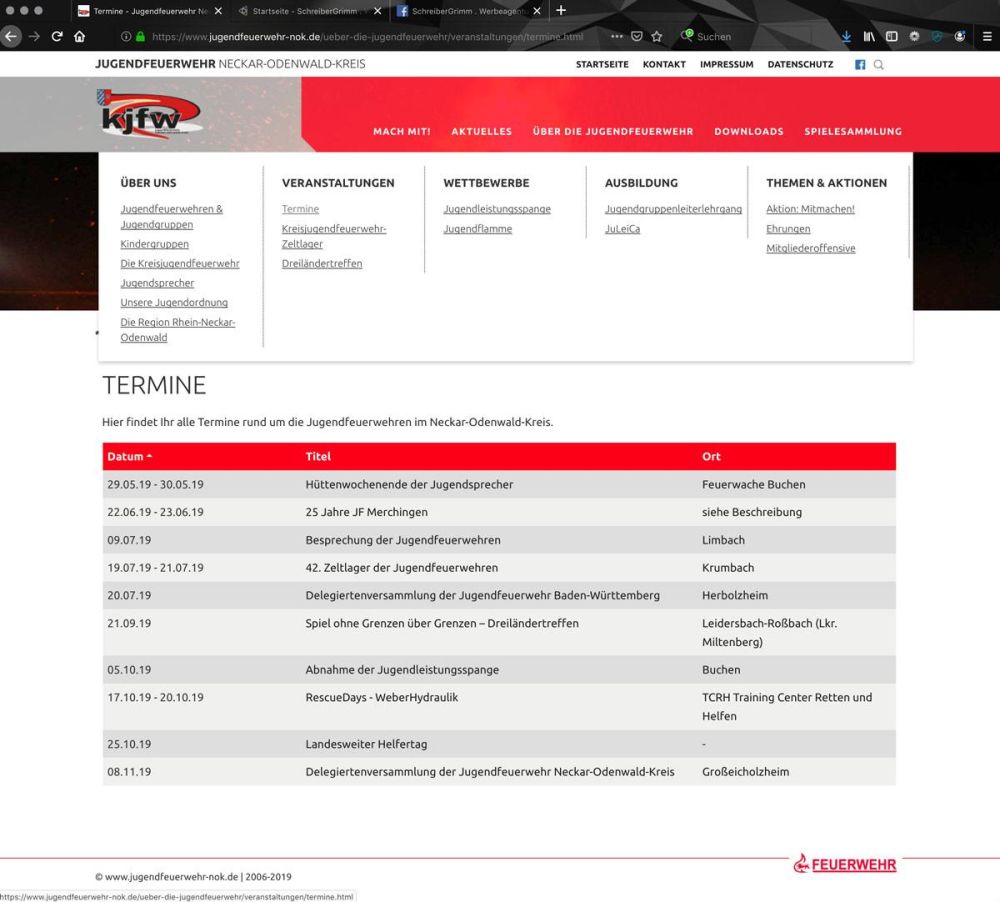The width and height of the screenshot is (1000, 902).
Task: Toggle the sidebar with the toolbar icon
Action: tap(893, 36)
